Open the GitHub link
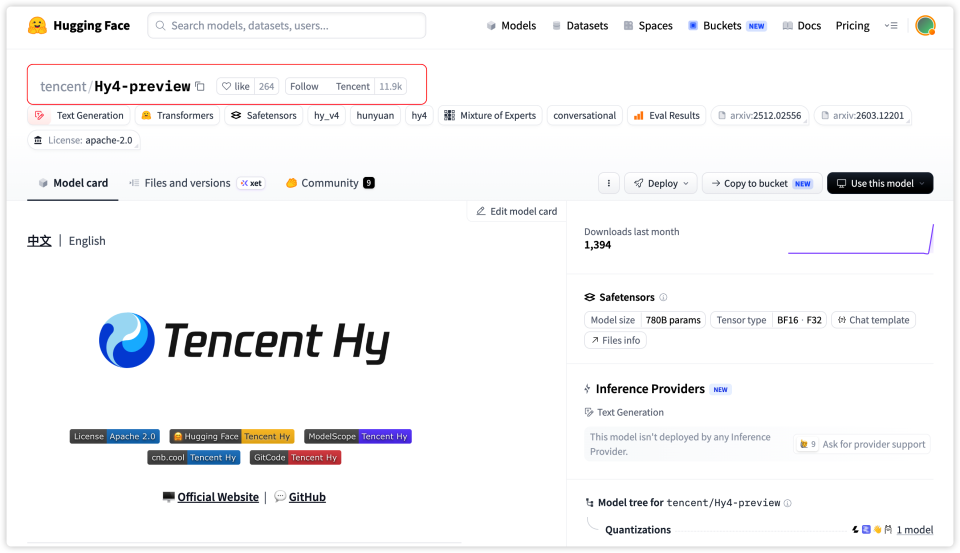 click(x=307, y=497)
